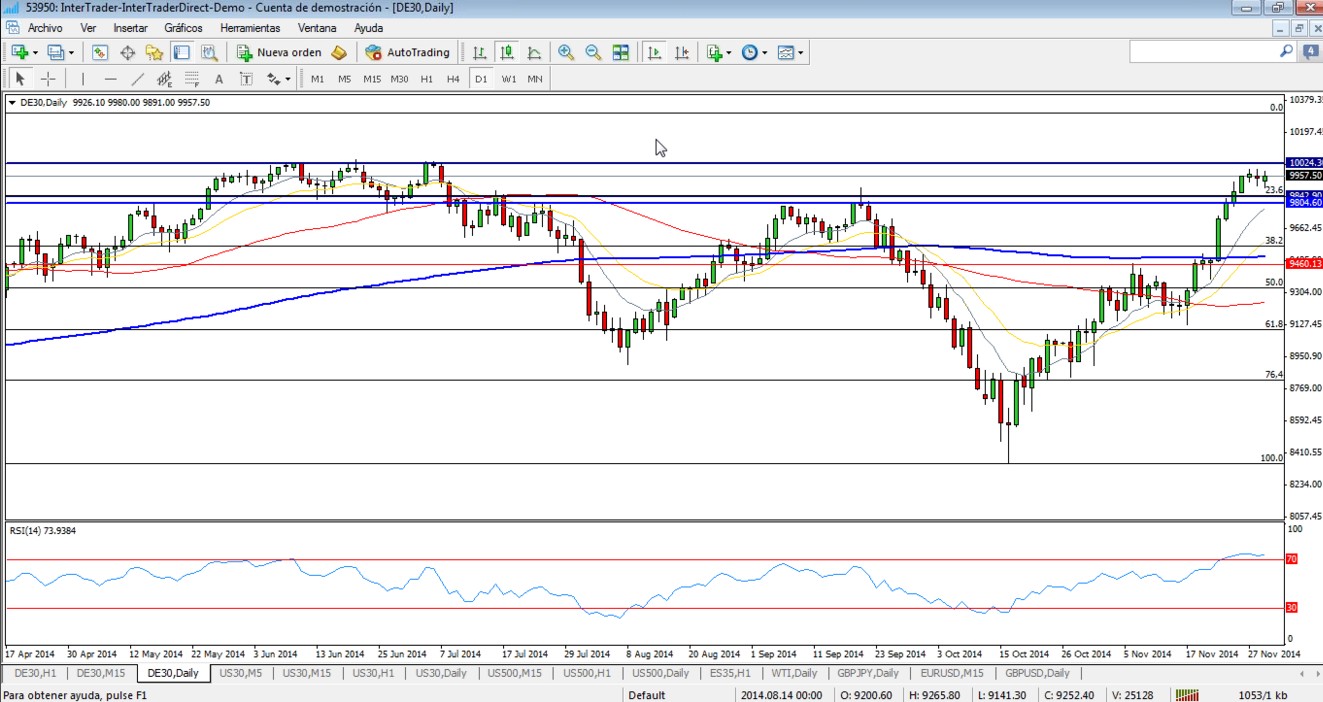Expand the Periods dropdown arrow
Screen dimensions: 1323x702
tap(766, 52)
